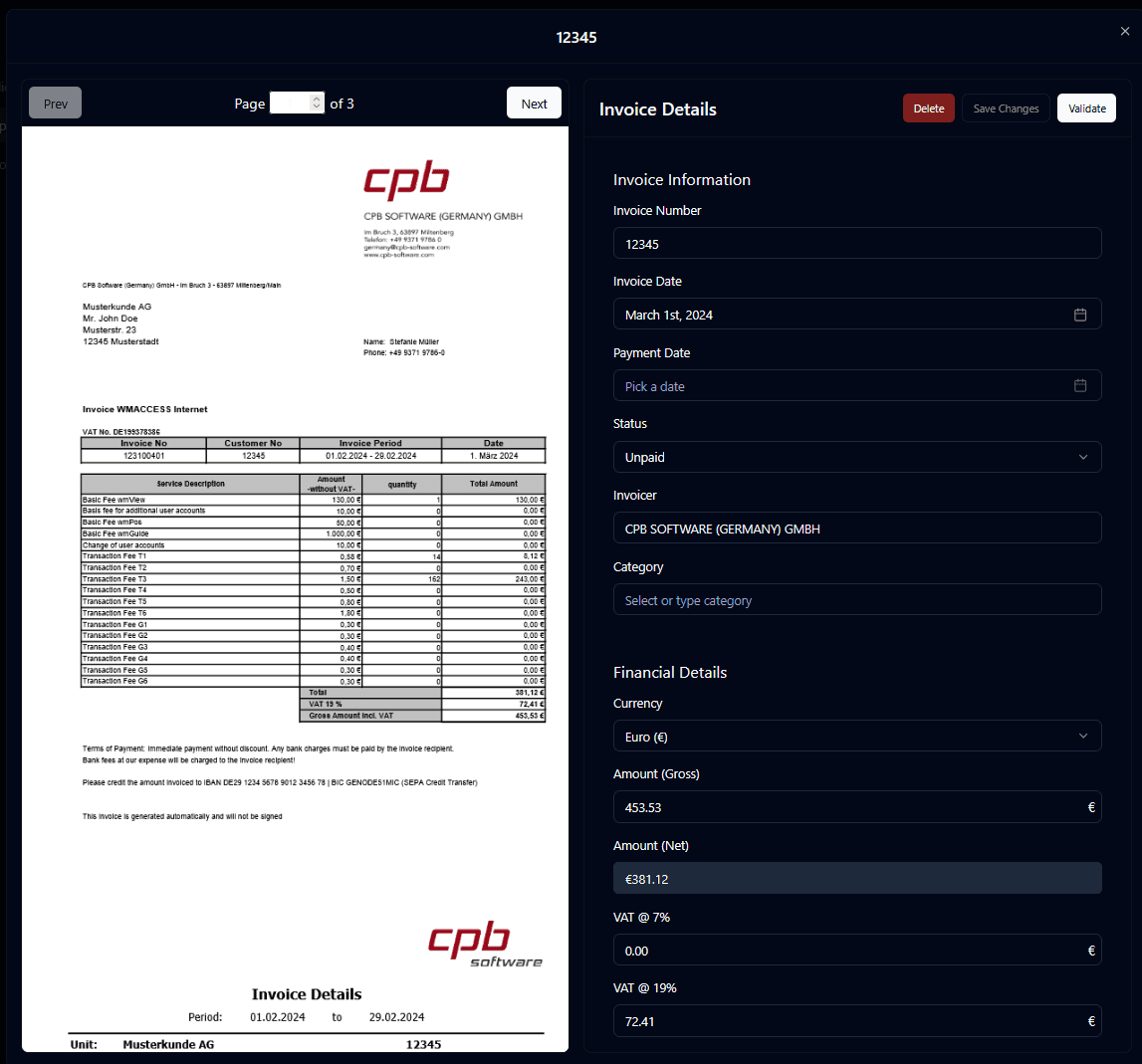Screen dimensions: 1142x1064
Task: Click 'Gross Amount incl. VAT' row
Action: (422, 716)
